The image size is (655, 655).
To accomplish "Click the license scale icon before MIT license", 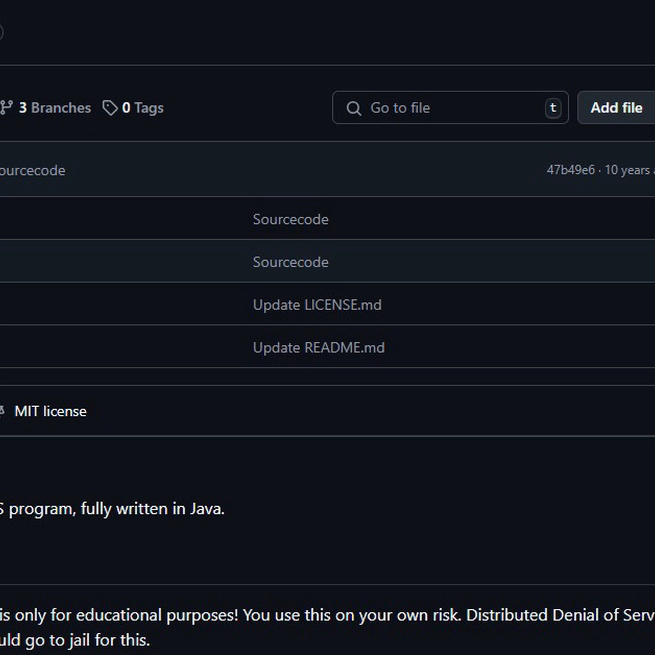I will (2, 411).
